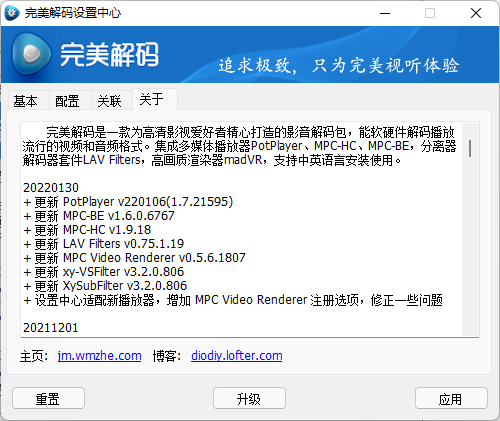Click the title bar gear app icon
This screenshot has width=500, height=421.
12,13
